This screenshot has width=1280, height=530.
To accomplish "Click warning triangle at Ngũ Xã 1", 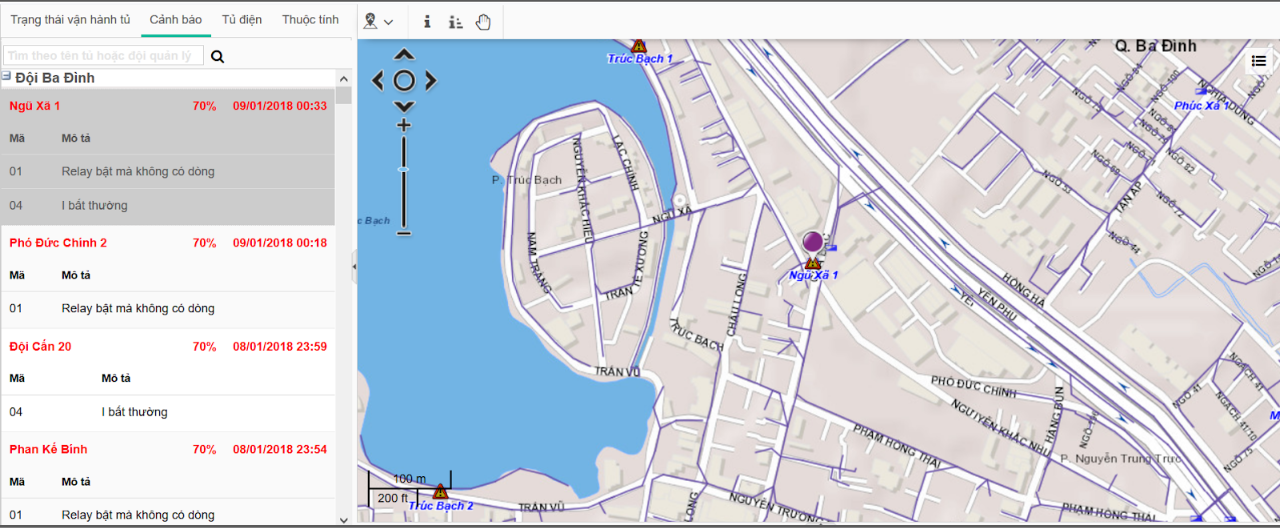I will tap(813, 262).
